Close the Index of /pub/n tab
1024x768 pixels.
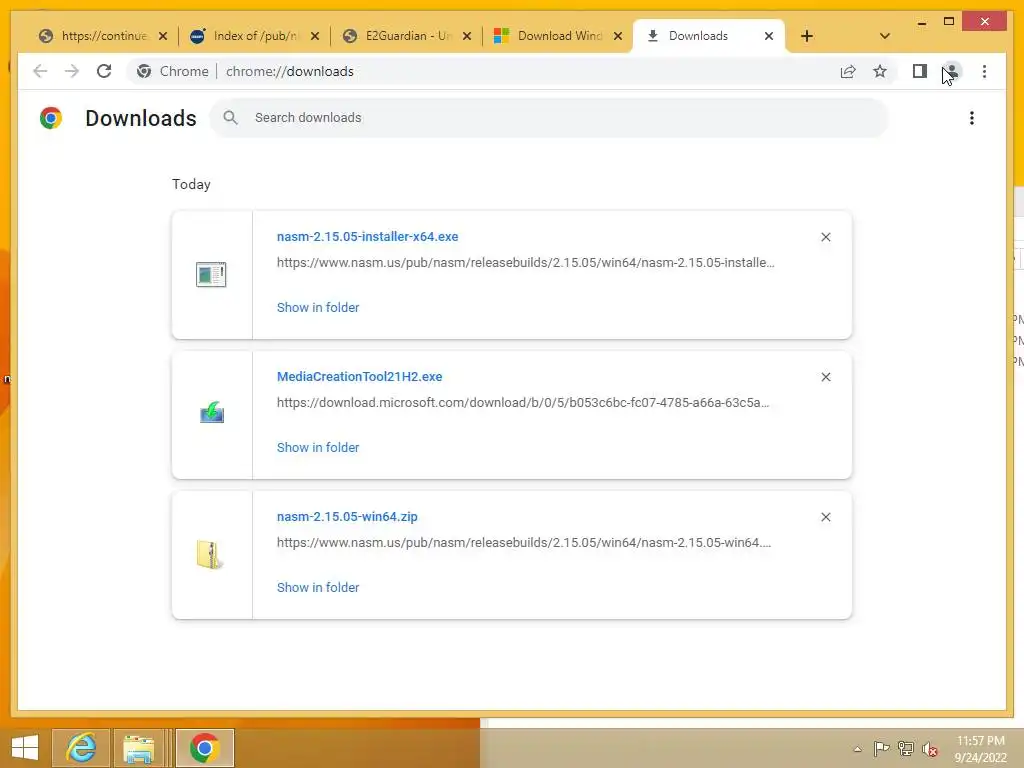[x=315, y=36]
